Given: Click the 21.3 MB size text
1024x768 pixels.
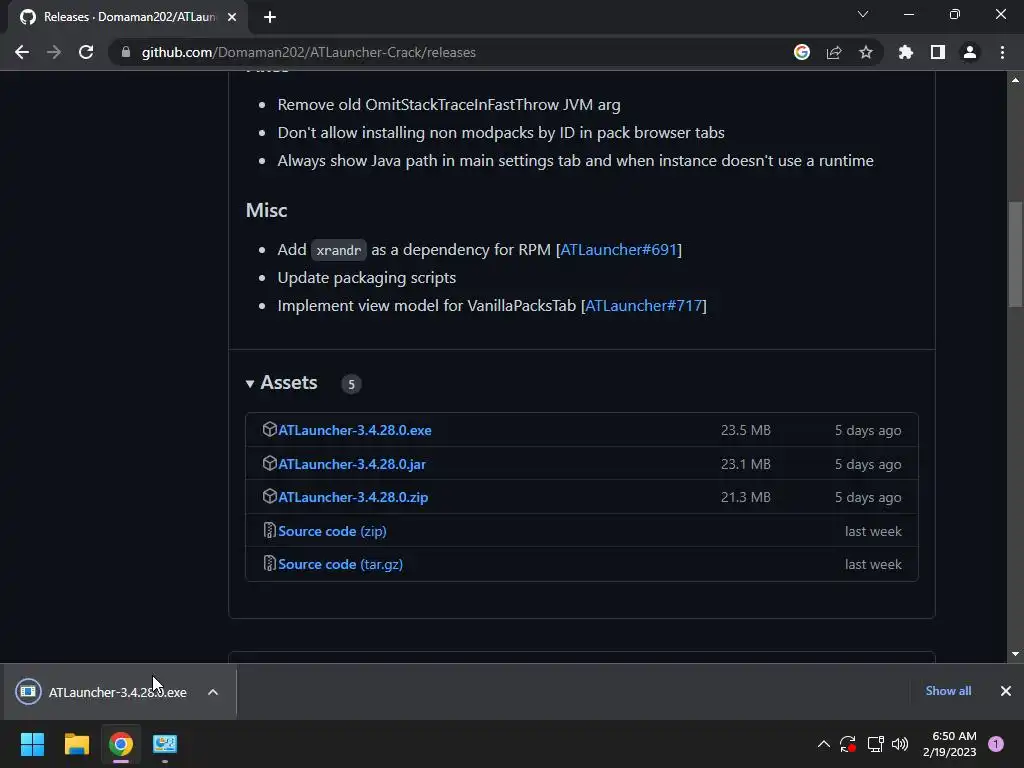Looking at the screenshot, I should pos(746,497).
